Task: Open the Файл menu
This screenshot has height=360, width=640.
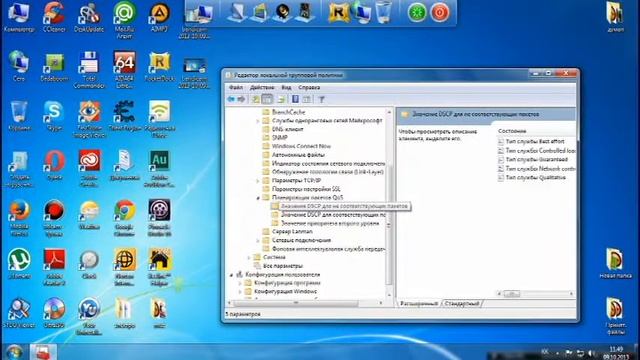Action: point(236,88)
